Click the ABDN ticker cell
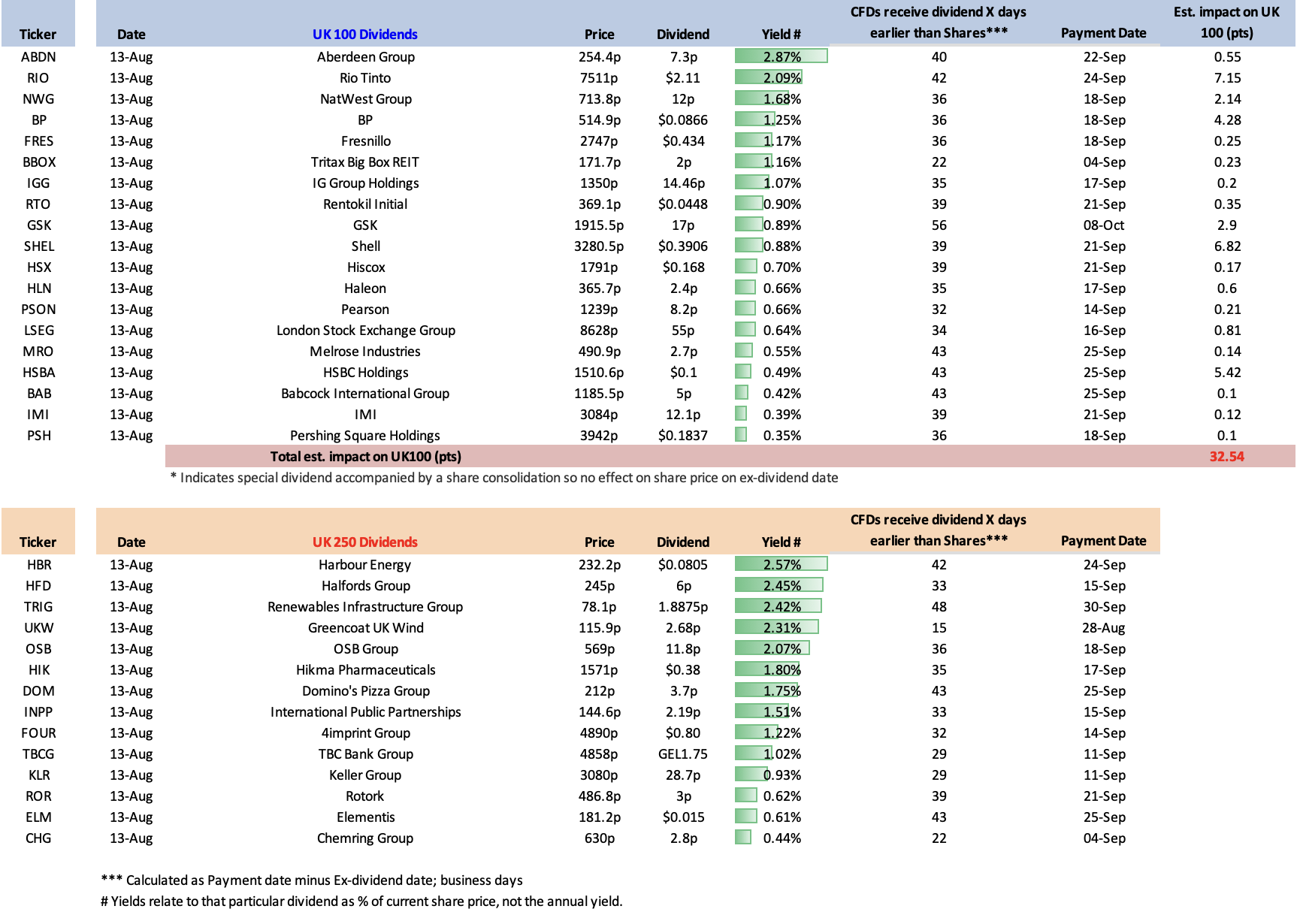The width and height of the screenshot is (1297, 924). coord(38,57)
